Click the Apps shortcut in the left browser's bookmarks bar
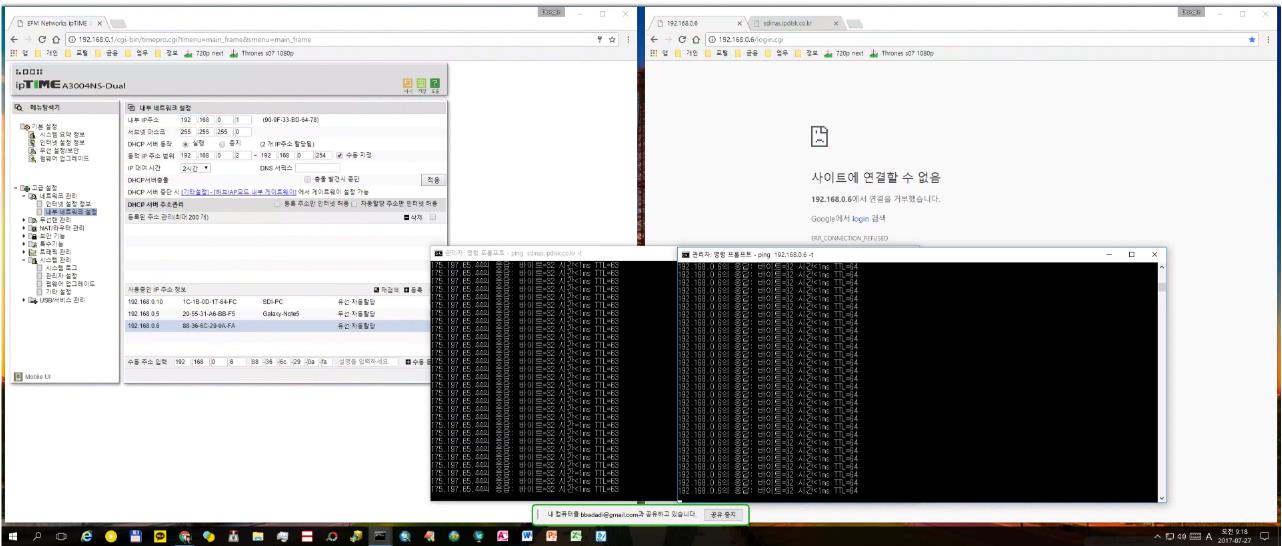Image resolution: width=1282 pixels, height=546 pixels. [x=20, y=53]
